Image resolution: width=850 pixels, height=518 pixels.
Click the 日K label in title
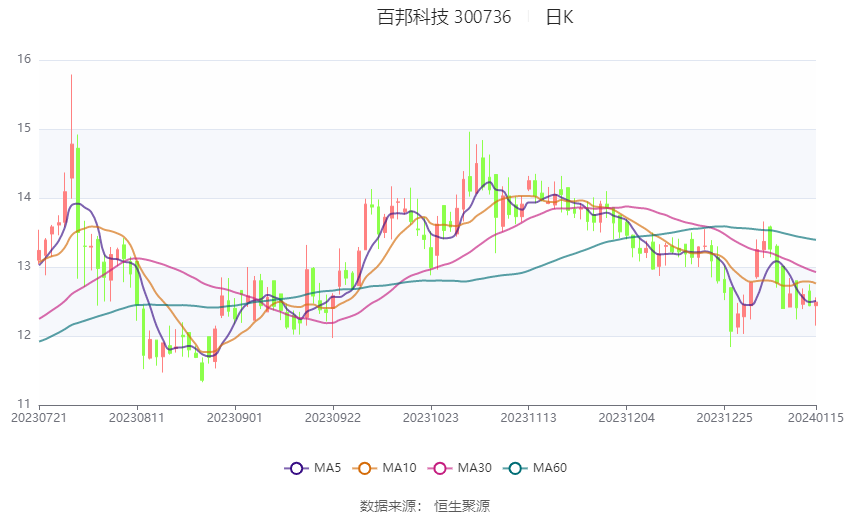click(x=559, y=17)
